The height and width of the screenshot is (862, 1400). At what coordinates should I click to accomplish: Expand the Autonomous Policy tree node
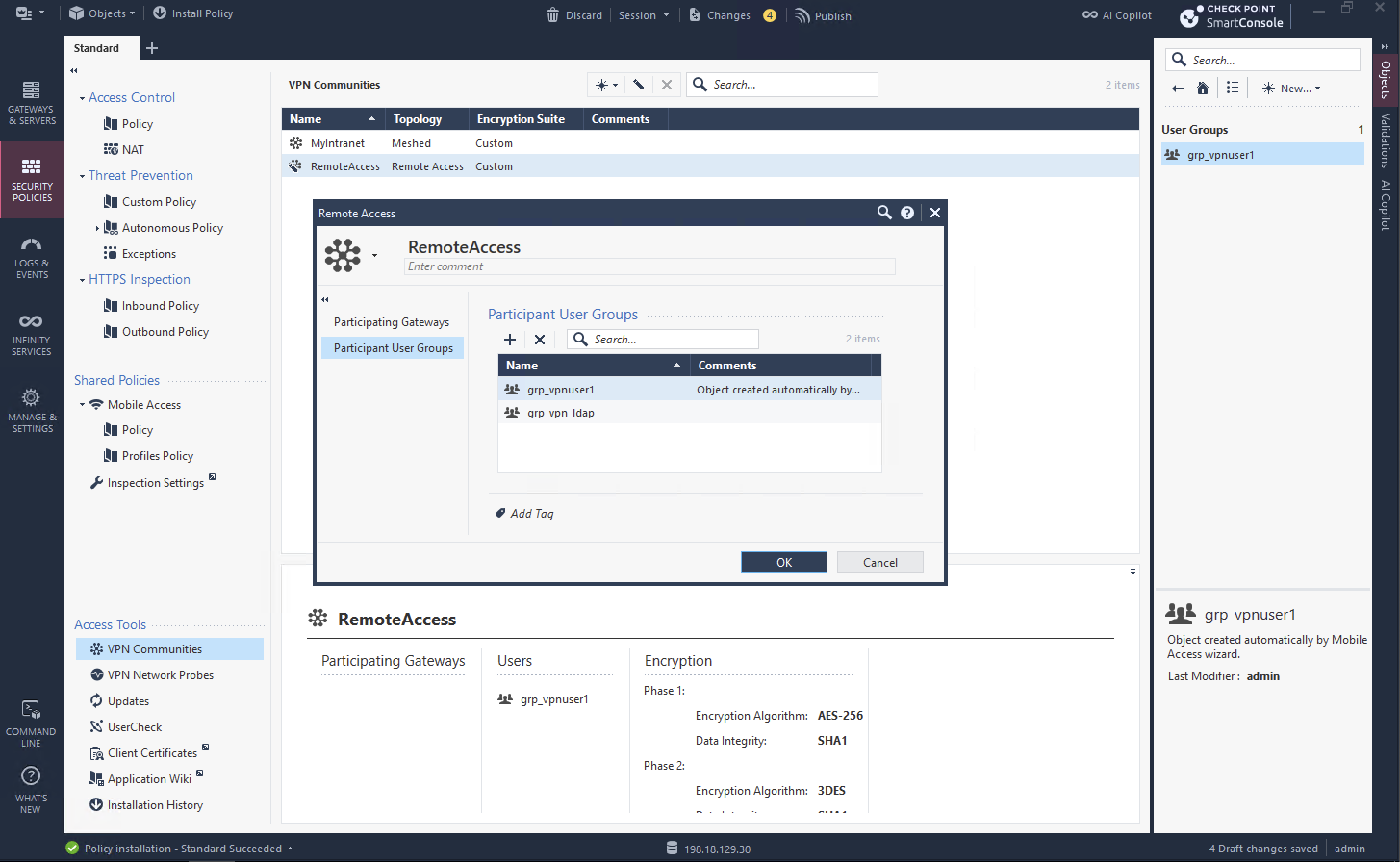97,228
